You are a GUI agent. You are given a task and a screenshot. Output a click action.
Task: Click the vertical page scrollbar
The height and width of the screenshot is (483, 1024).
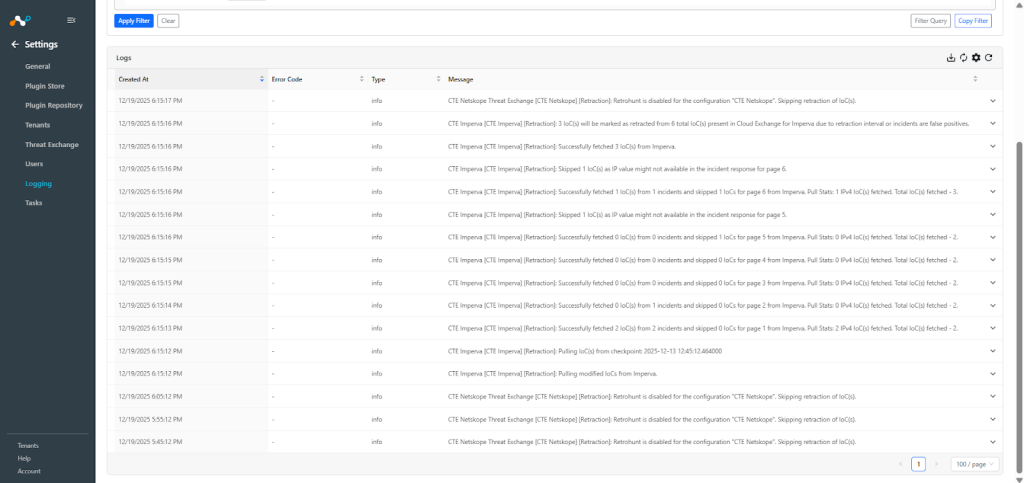coord(1019,307)
